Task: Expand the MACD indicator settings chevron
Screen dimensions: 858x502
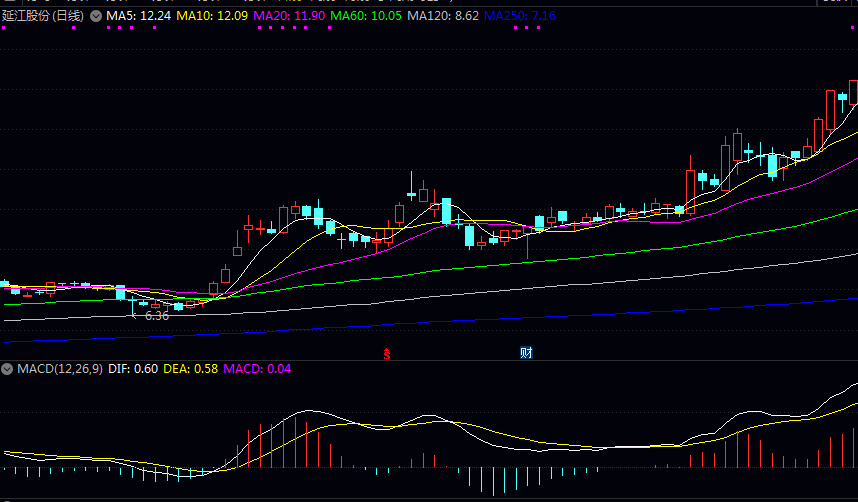Action: point(7,369)
